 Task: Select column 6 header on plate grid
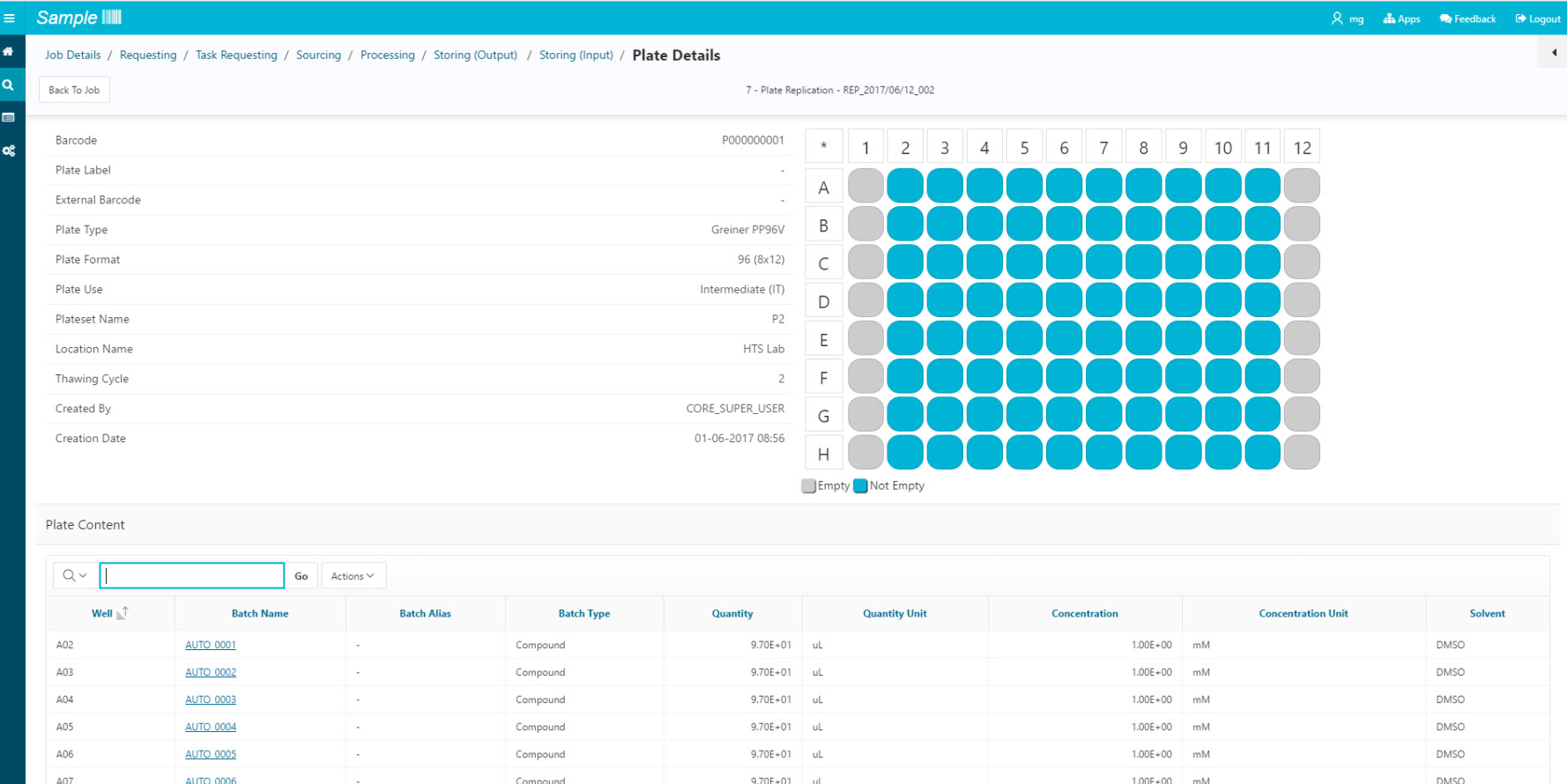1064,148
